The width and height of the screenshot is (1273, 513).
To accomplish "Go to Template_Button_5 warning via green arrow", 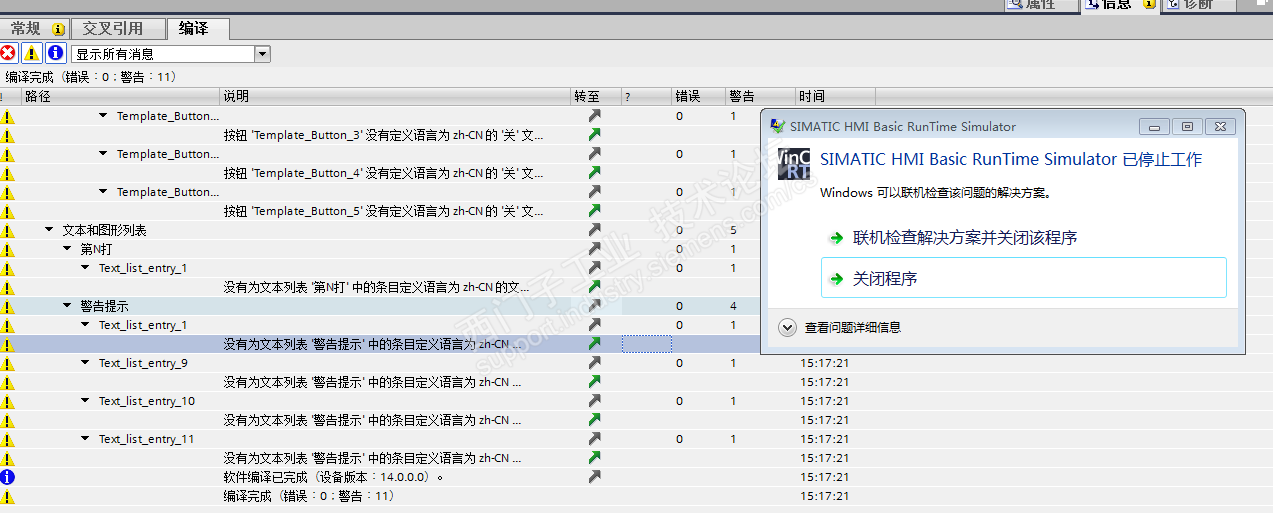I will [595, 211].
